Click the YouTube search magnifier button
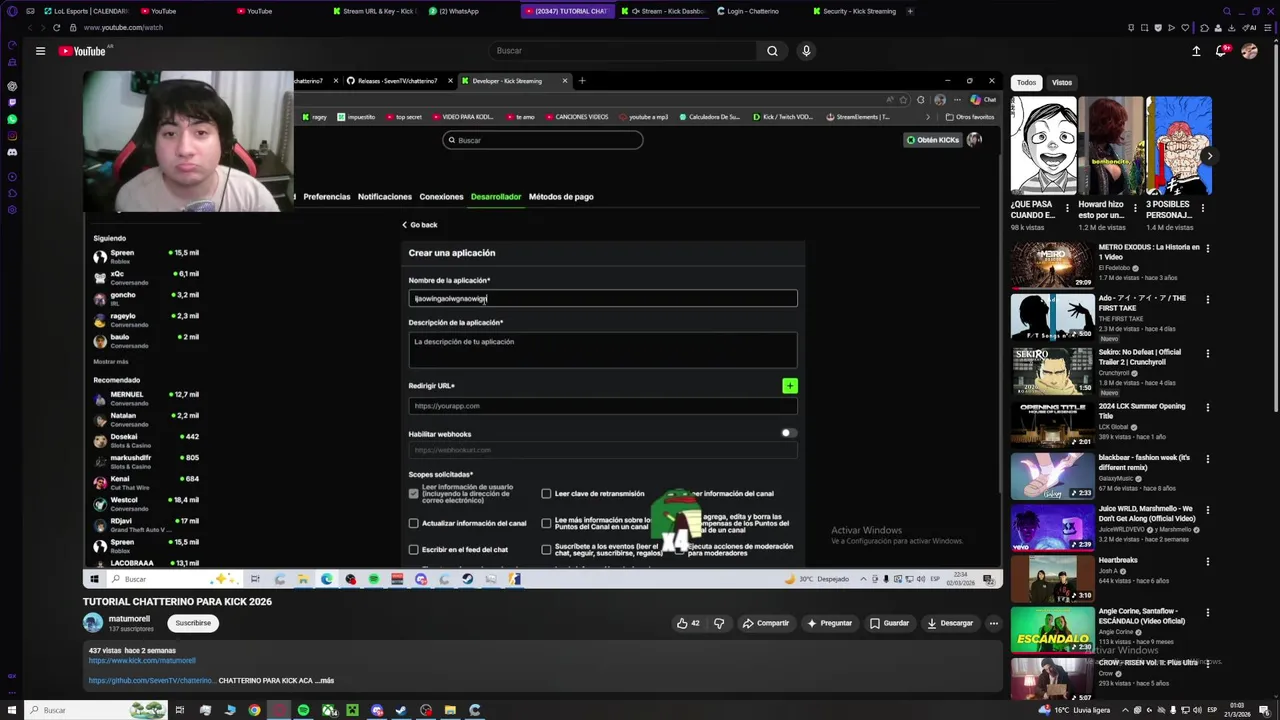This screenshot has width=1280, height=720. (772, 51)
